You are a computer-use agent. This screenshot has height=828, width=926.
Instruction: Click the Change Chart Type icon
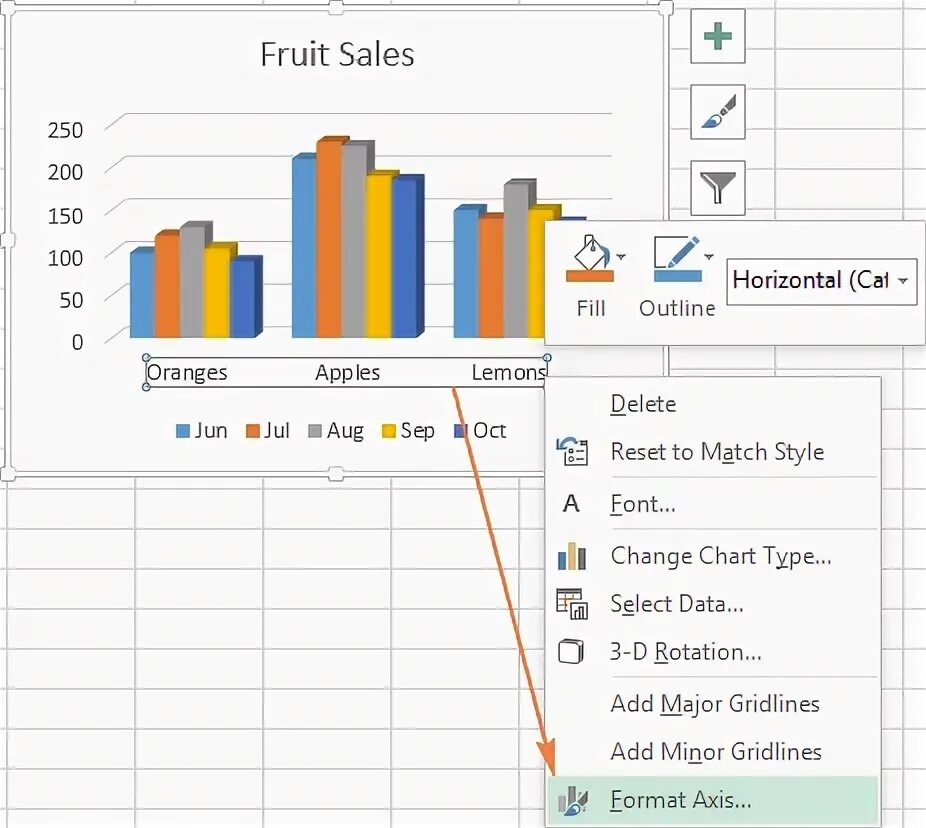[571, 556]
